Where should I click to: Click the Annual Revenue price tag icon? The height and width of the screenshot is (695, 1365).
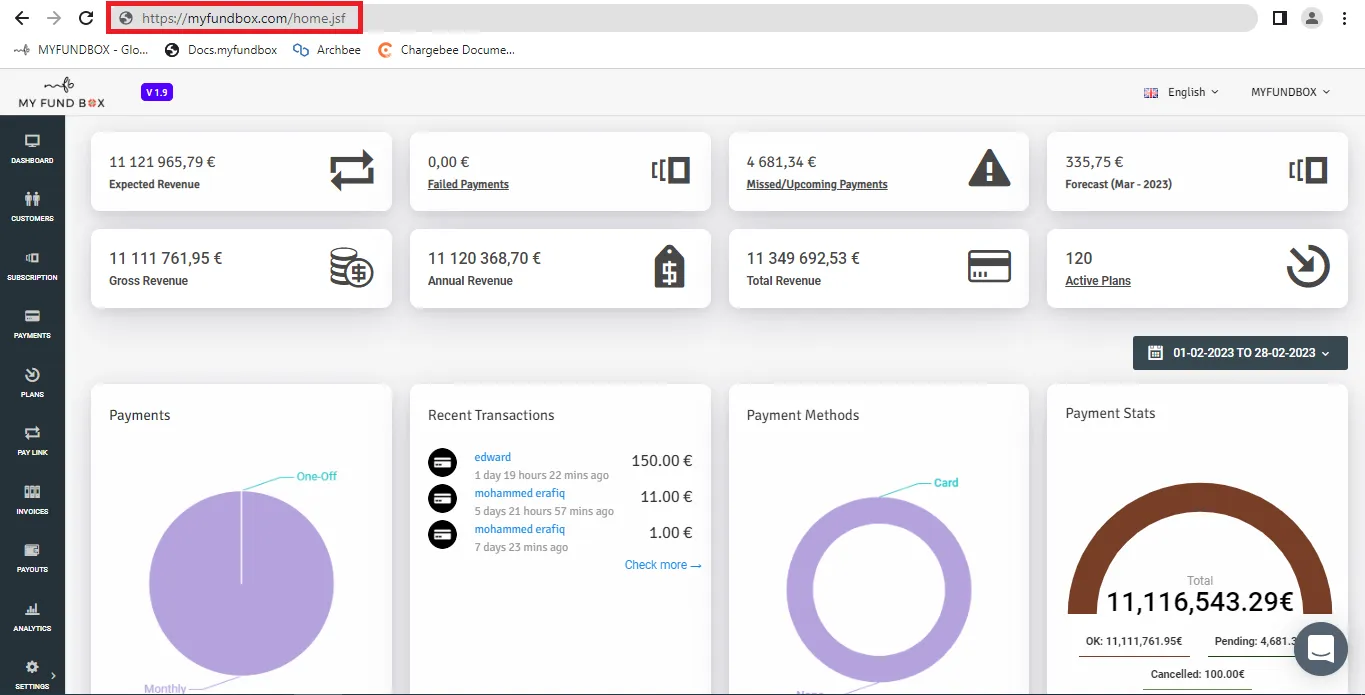click(669, 267)
